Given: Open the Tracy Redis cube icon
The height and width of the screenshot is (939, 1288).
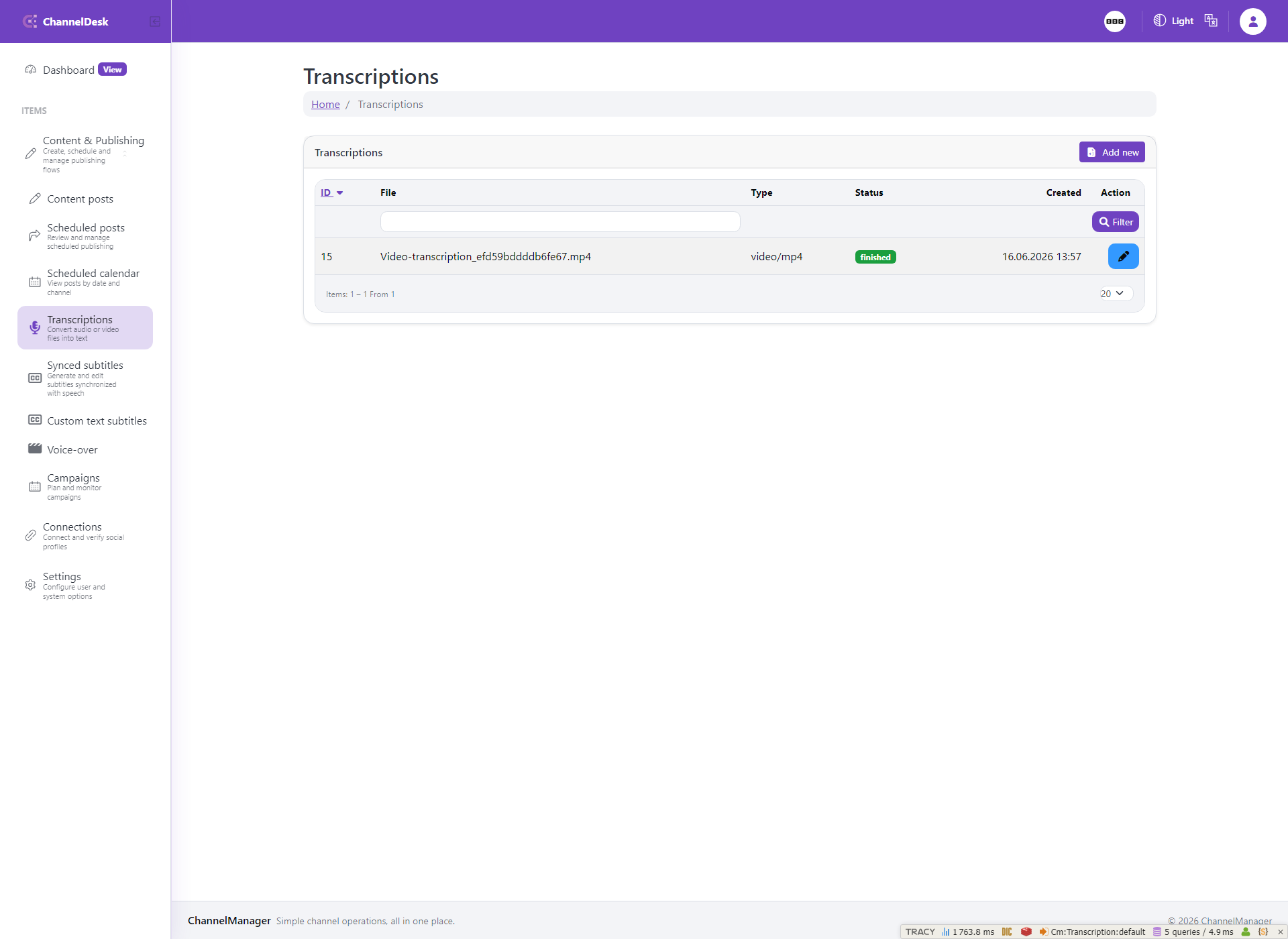Looking at the screenshot, I should (1026, 932).
